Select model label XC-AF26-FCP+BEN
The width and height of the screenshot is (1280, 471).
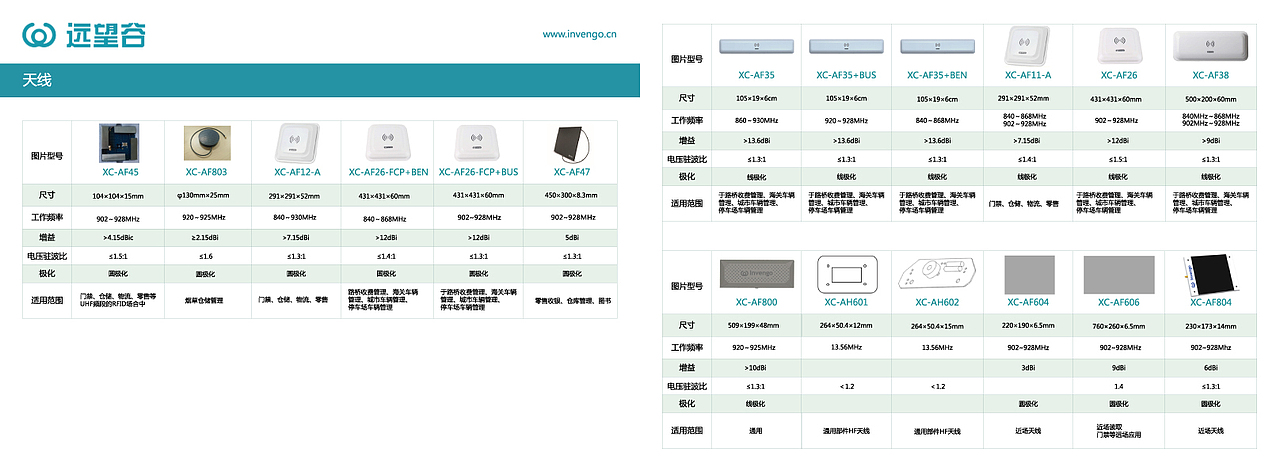(388, 172)
